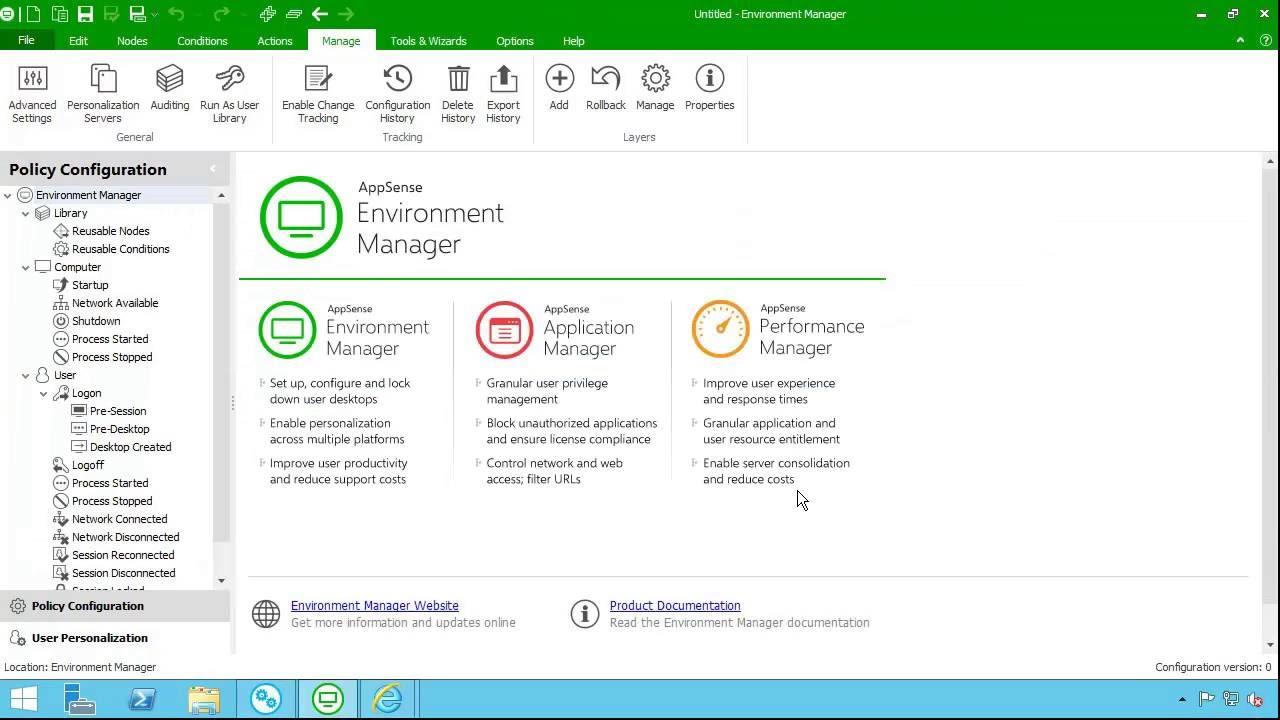The width and height of the screenshot is (1280, 720).
Task: Switch to the Nodes ribbon tab
Action: tap(132, 41)
